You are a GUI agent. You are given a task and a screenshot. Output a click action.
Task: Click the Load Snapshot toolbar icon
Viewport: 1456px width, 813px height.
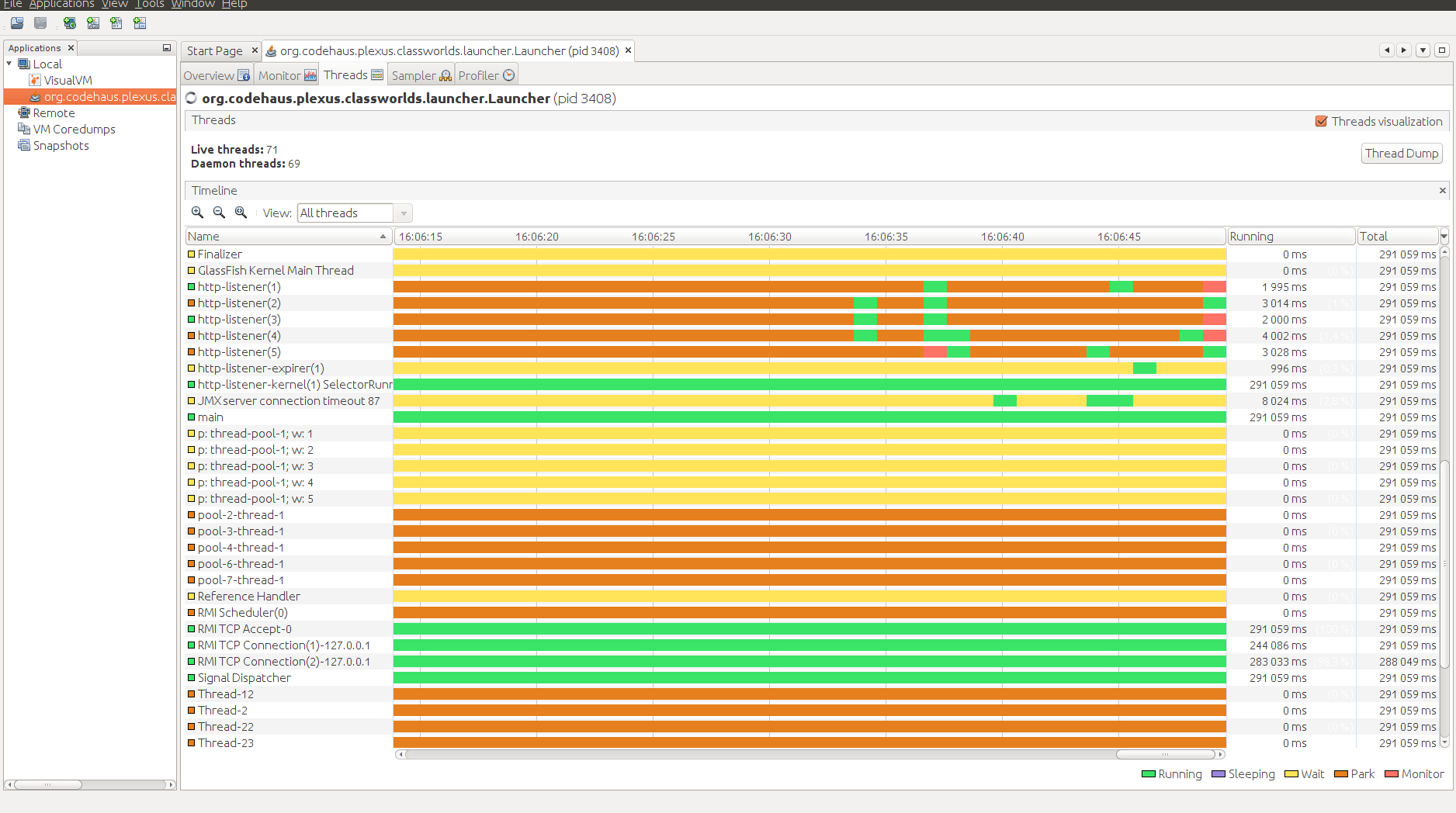point(16,23)
